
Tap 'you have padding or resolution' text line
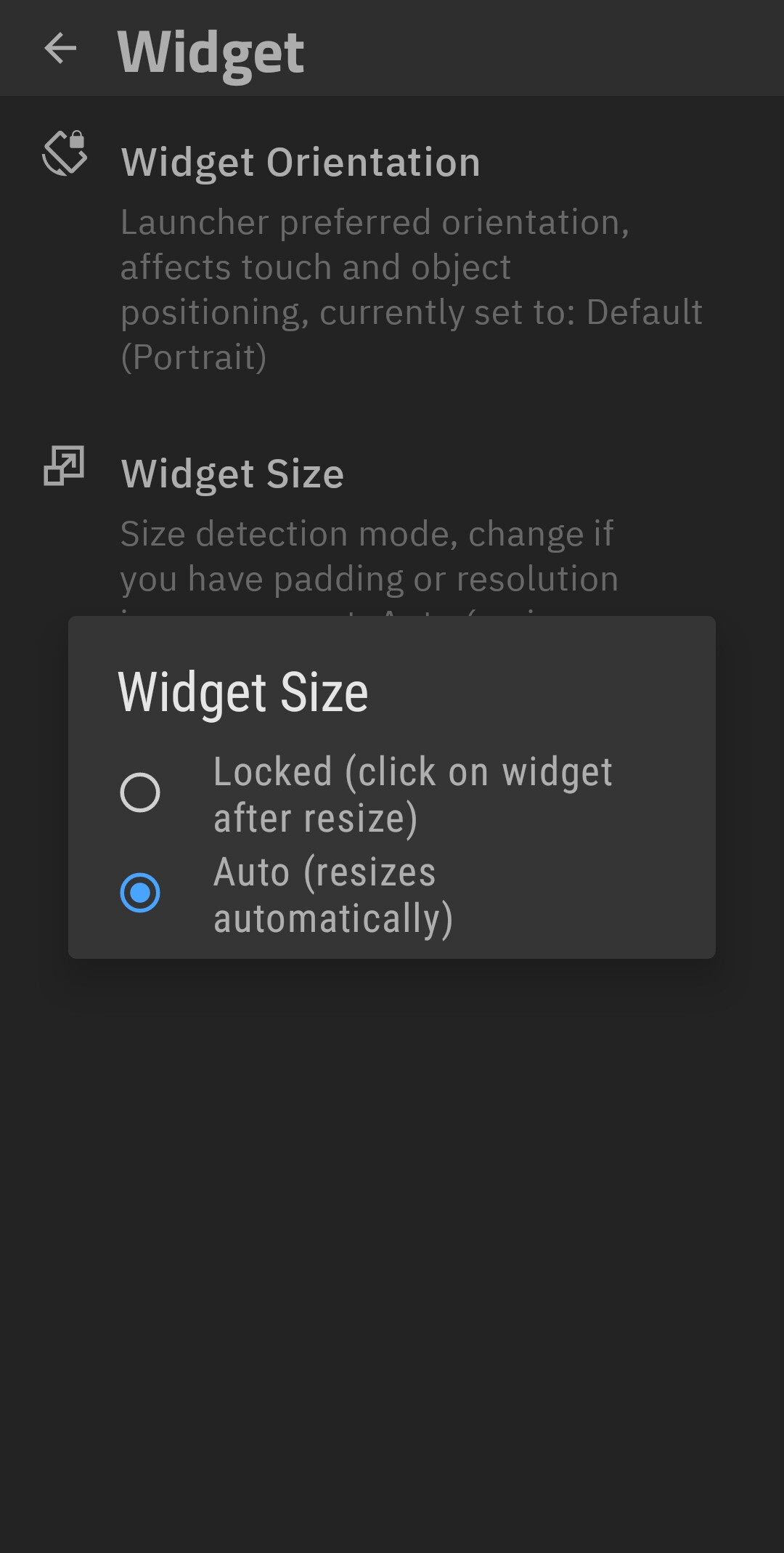(369, 579)
